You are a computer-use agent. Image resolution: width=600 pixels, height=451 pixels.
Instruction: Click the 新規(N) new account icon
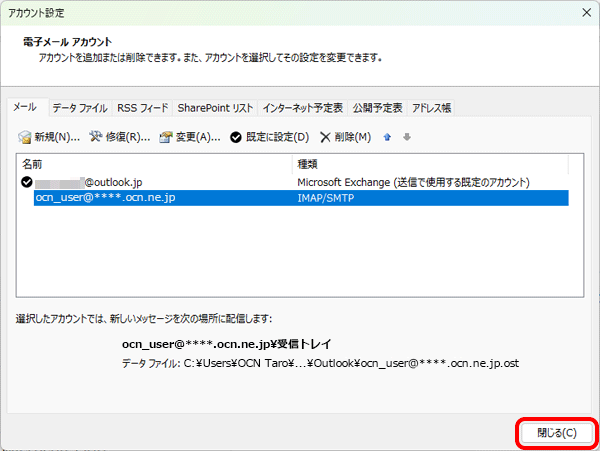click(x=25, y=137)
